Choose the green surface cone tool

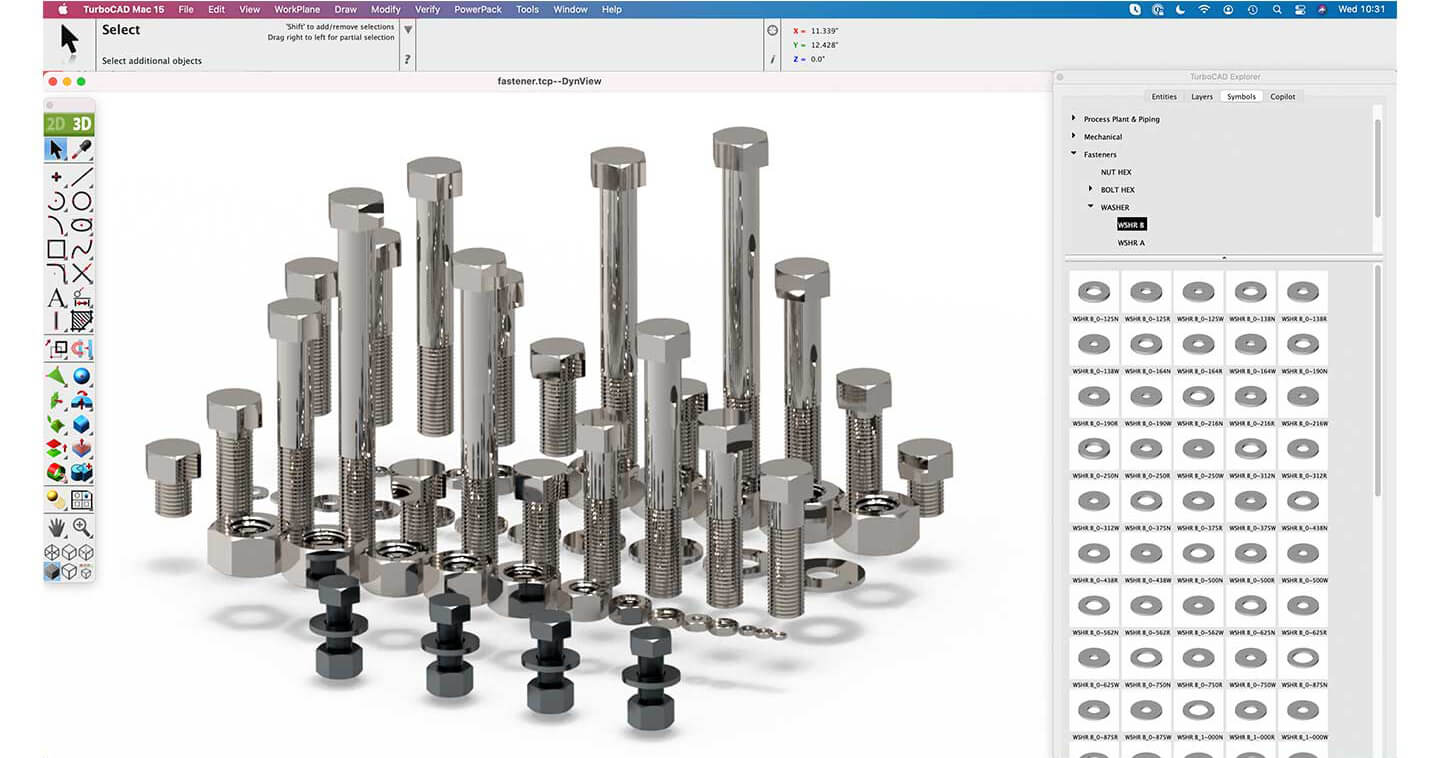pyautogui.click(x=56, y=377)
